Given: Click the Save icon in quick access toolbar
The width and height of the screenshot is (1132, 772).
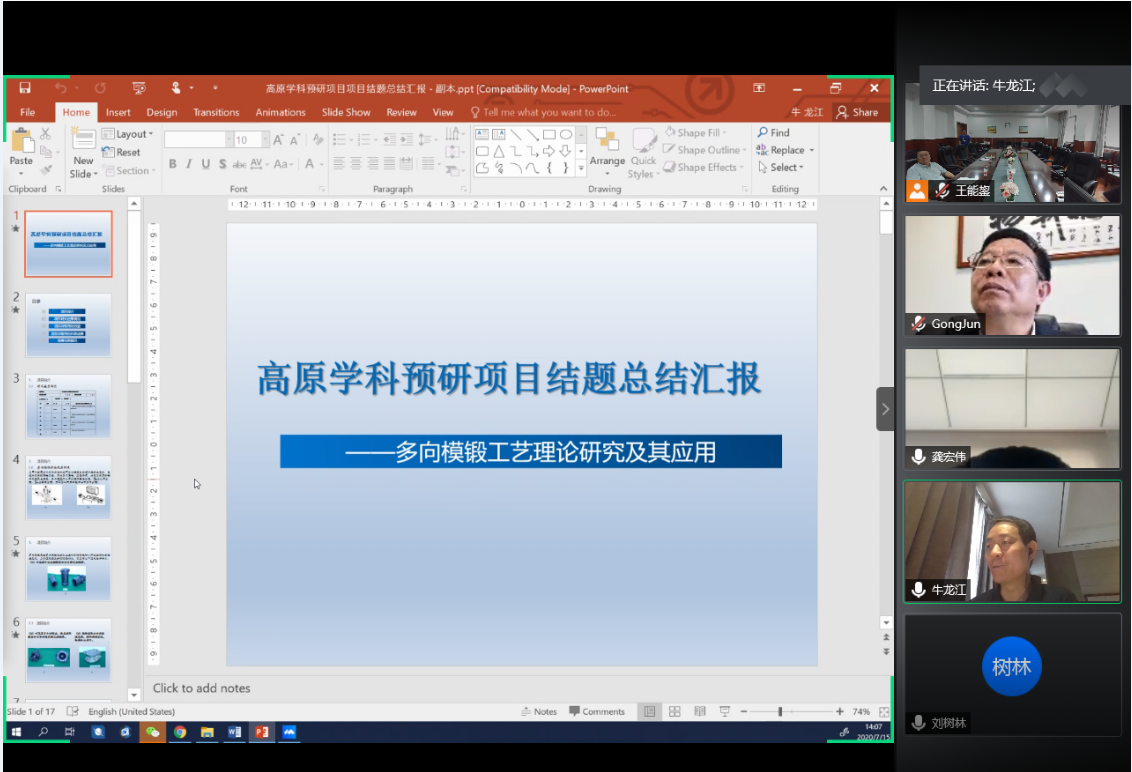Looking at the screenshot, I should [25, 88].
